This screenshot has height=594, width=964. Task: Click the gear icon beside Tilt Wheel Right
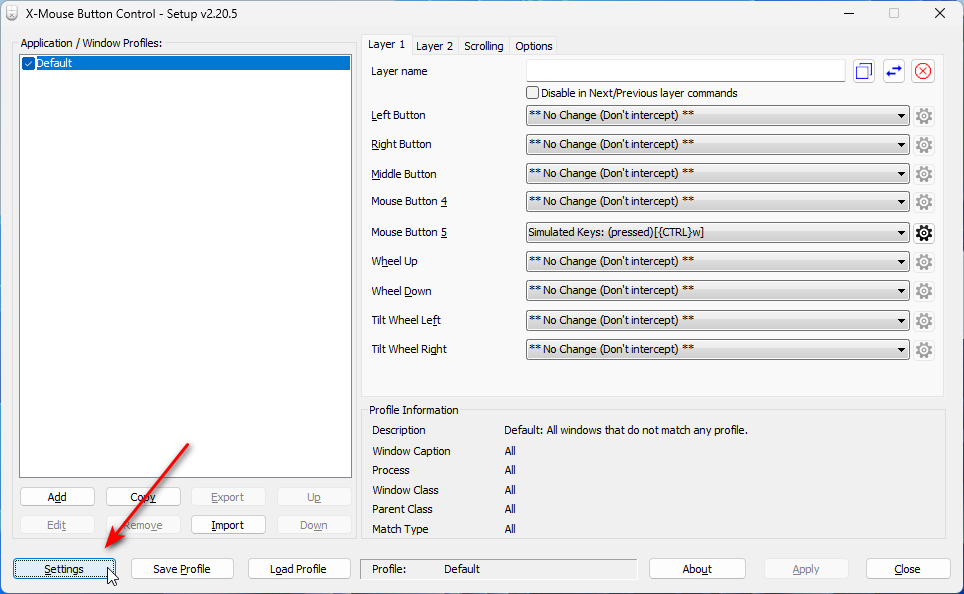click(924, 350)
